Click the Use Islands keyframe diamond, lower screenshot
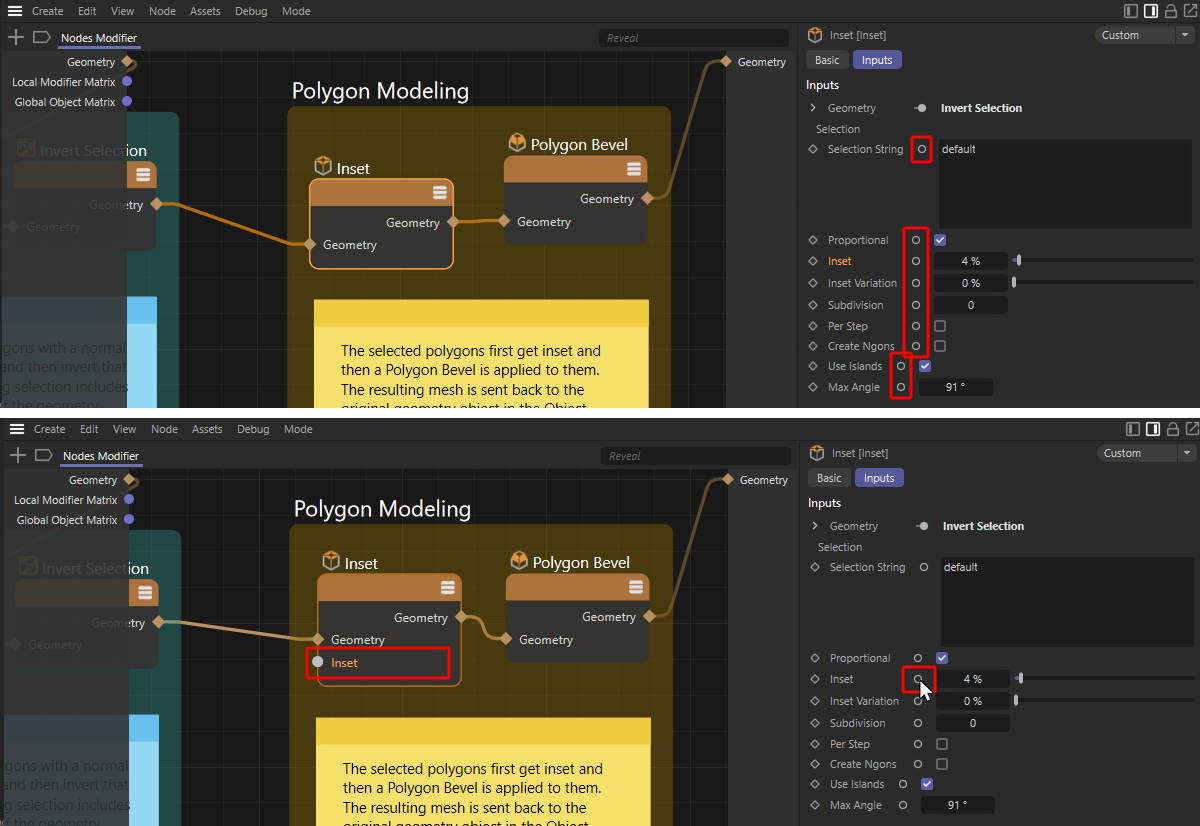The image size is (1200, 826). click(816, 784)
